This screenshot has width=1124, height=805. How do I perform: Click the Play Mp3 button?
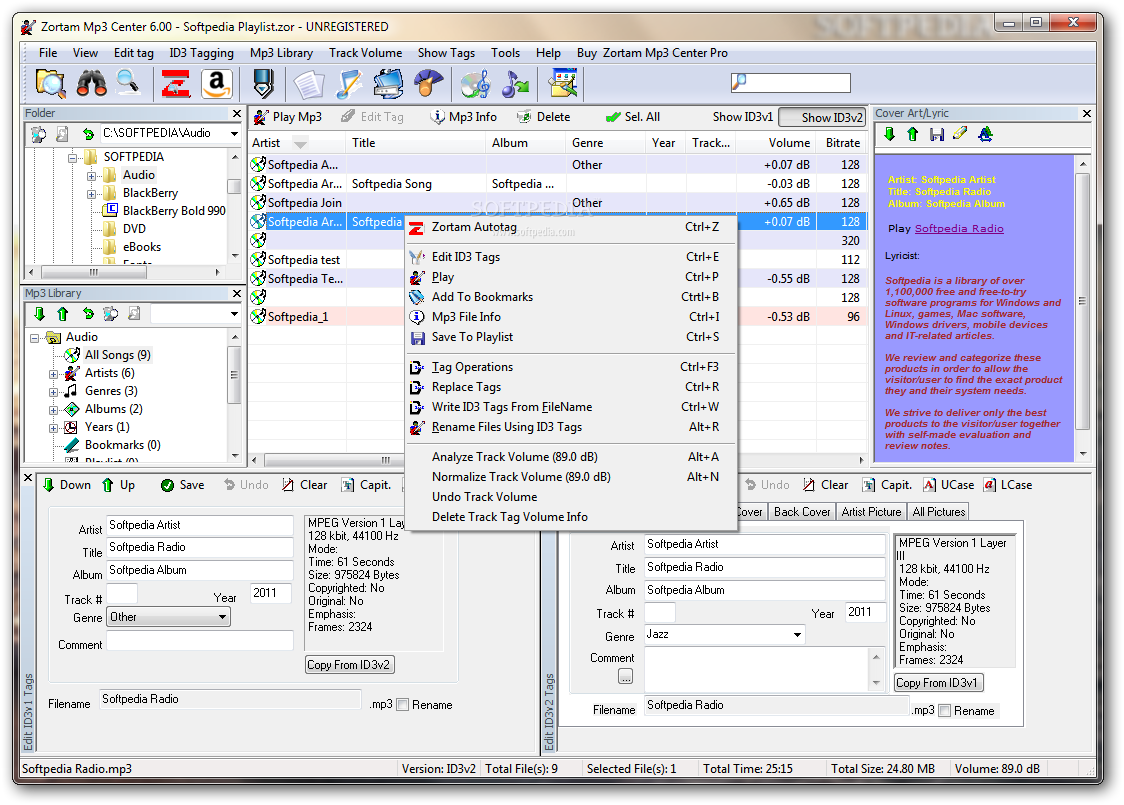(x=288, y=117)
